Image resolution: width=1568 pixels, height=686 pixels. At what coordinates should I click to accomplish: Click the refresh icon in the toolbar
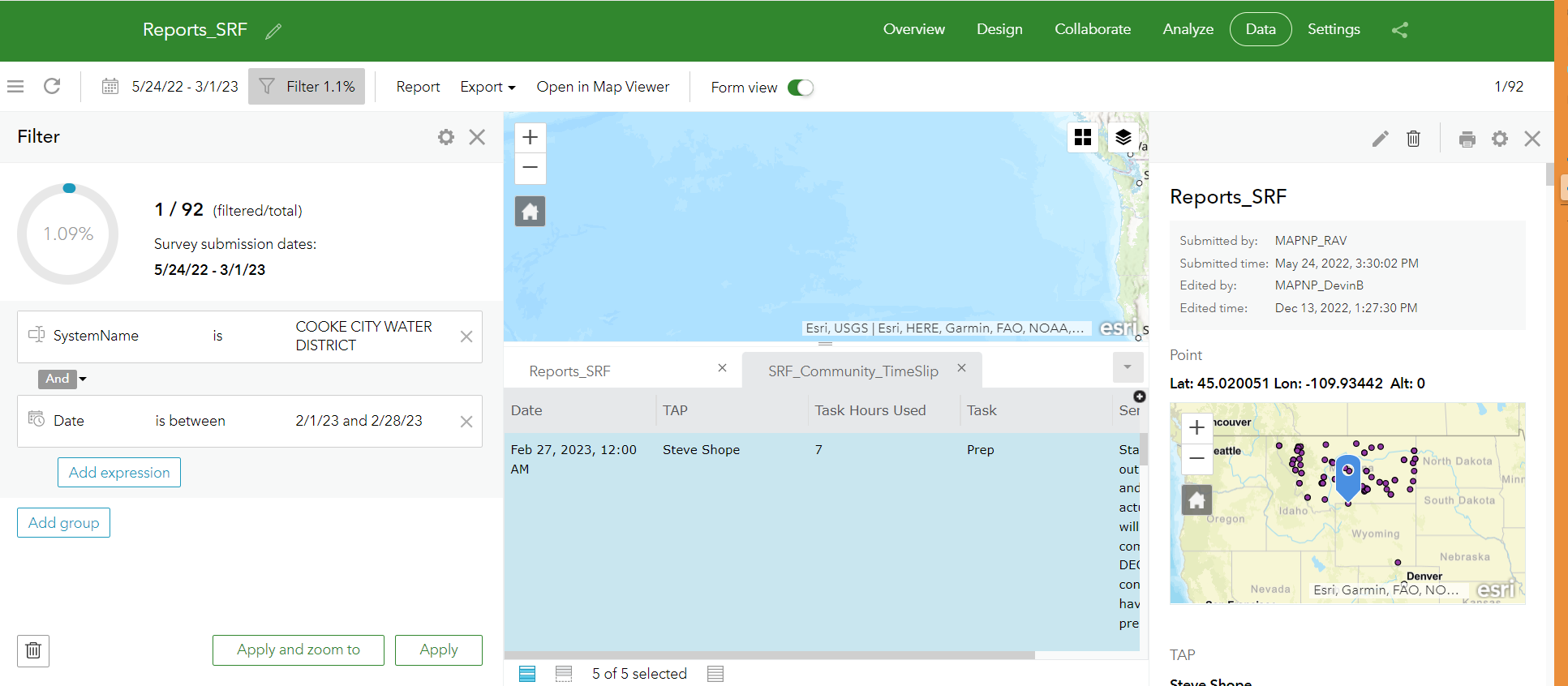click(x=52, y=86)
